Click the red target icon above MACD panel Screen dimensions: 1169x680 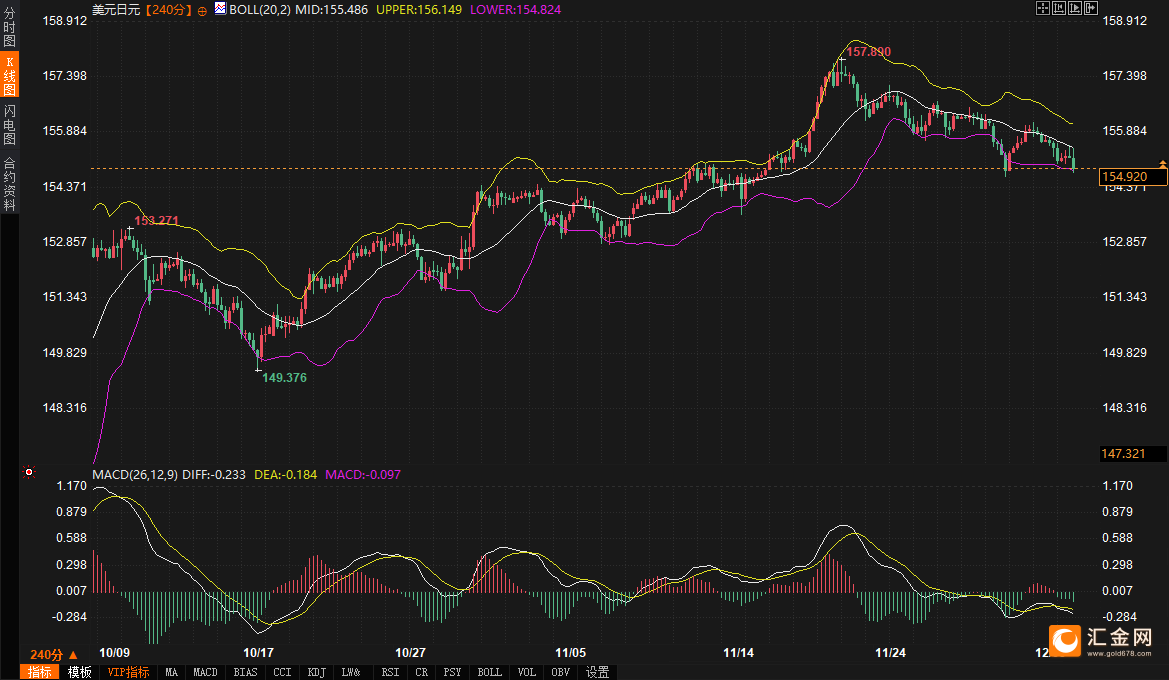point(29,471)
